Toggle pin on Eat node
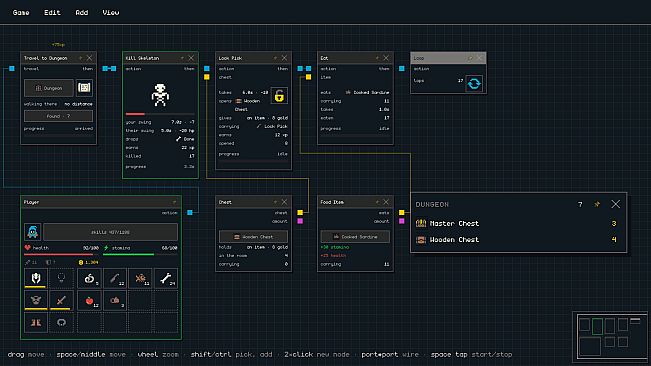 377,58
